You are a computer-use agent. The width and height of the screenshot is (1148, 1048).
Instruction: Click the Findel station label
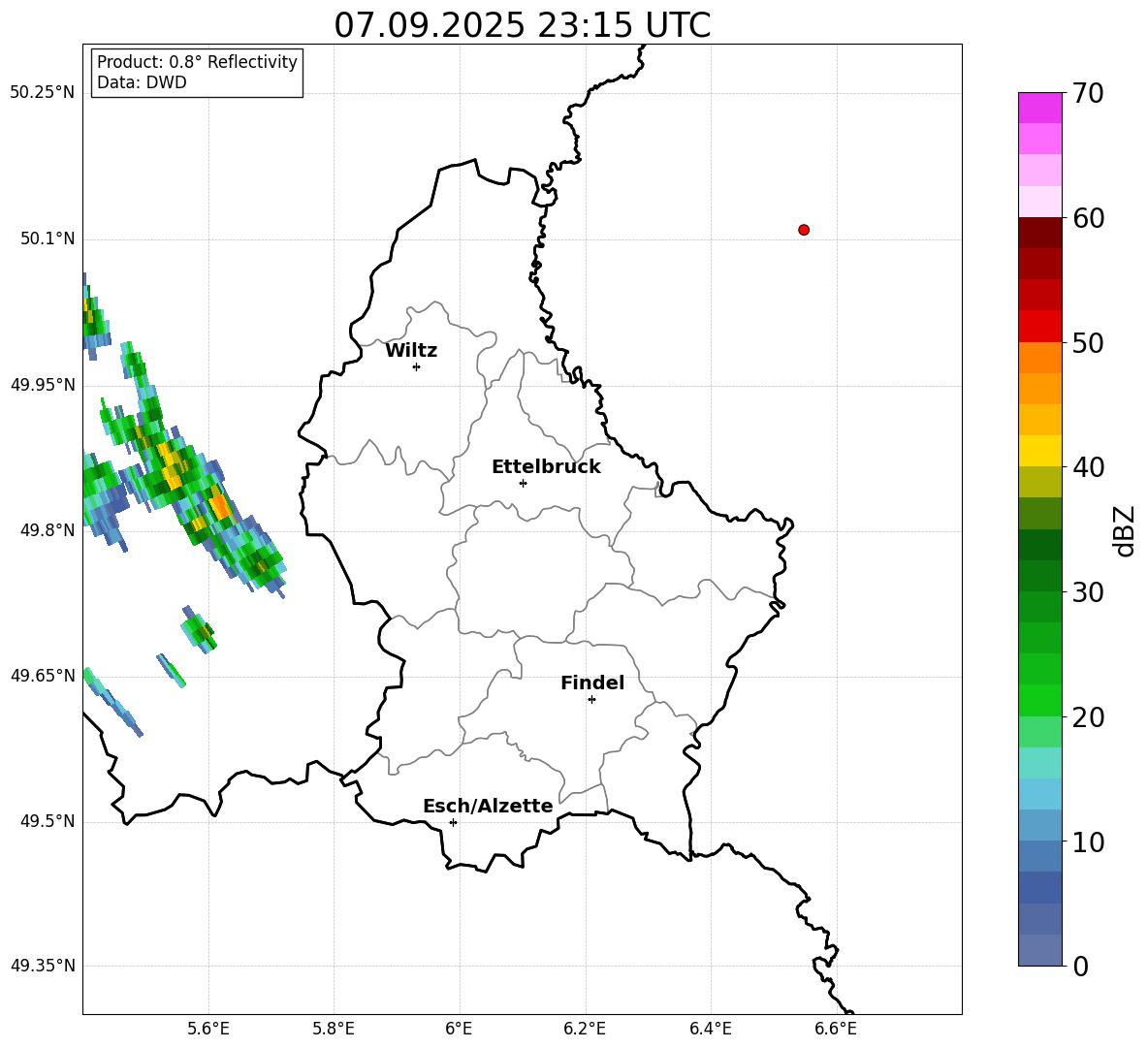pyautogui.click(x=592, y=683)
